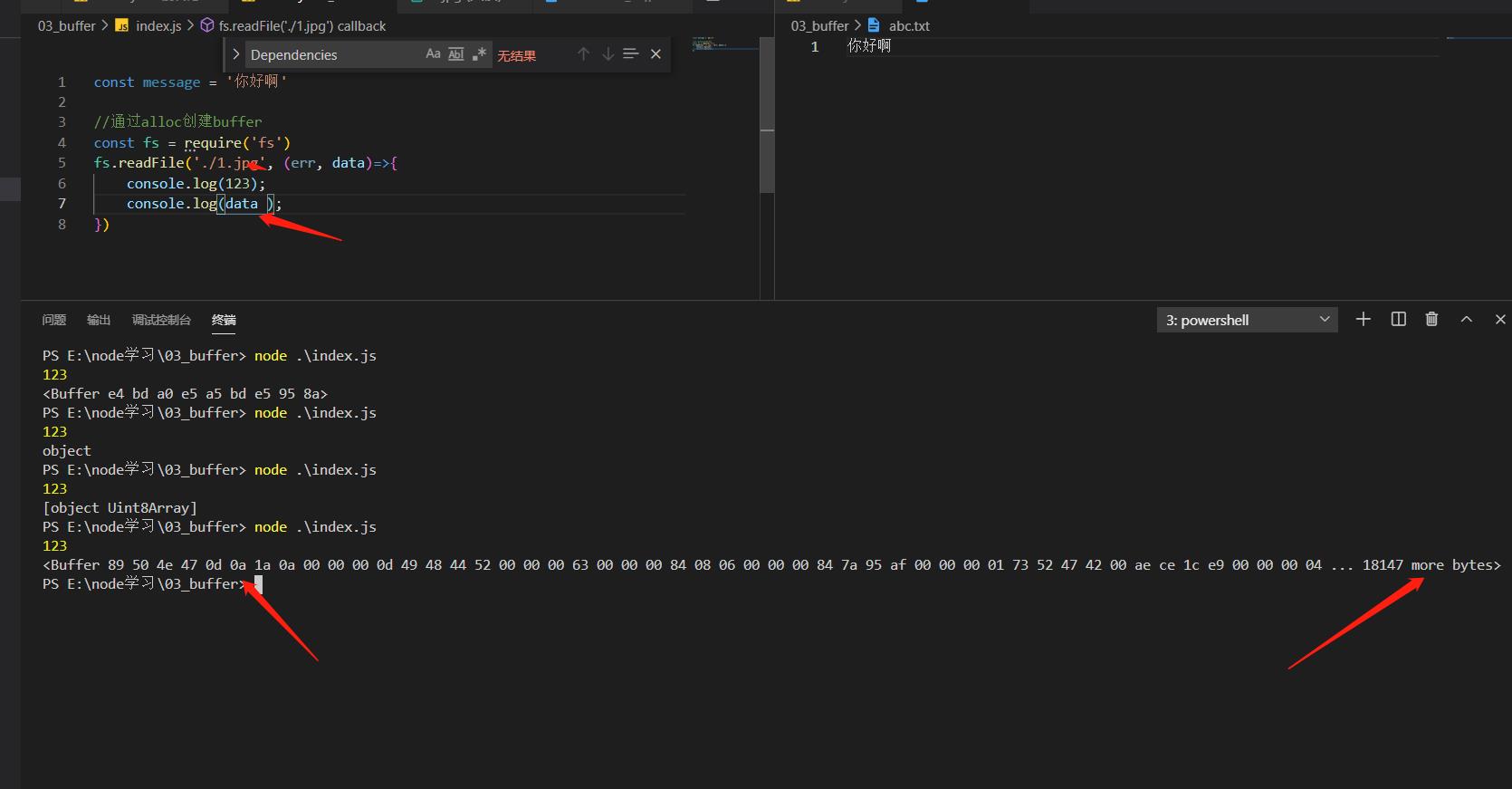Click the first 'node .\index.js' command
The image size is (1512, 789).
pos(315,356)
